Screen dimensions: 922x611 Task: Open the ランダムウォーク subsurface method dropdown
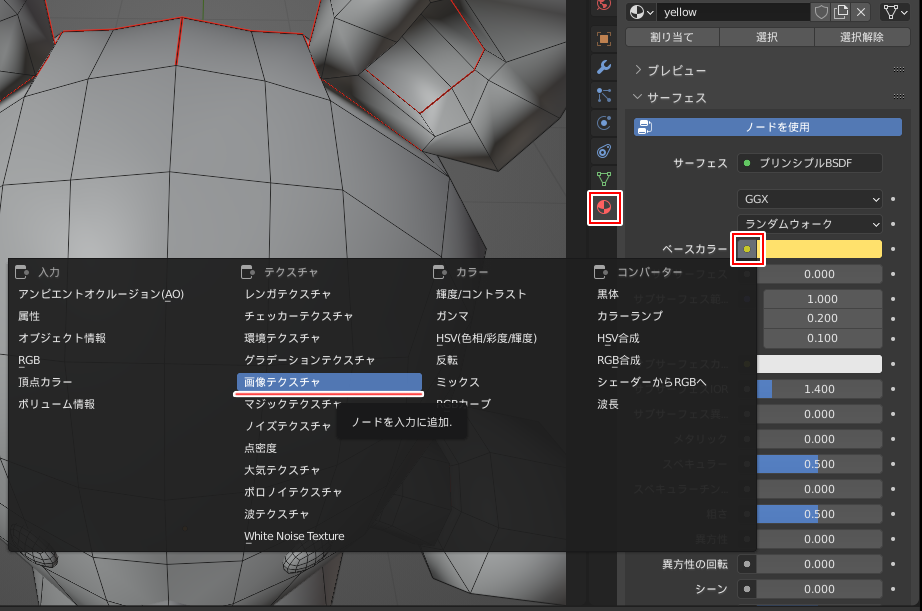pos(810,224)
